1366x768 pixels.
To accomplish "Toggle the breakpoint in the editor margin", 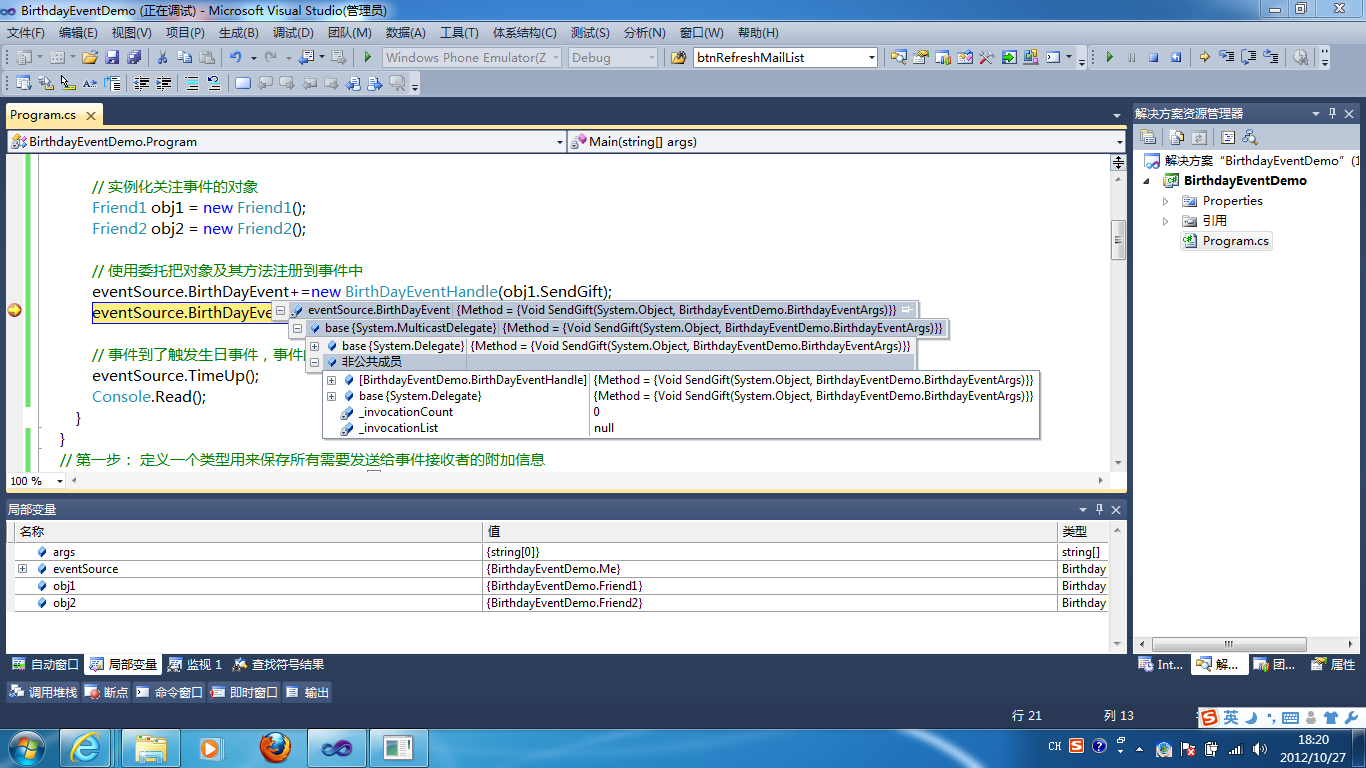I will coord(14,310).
